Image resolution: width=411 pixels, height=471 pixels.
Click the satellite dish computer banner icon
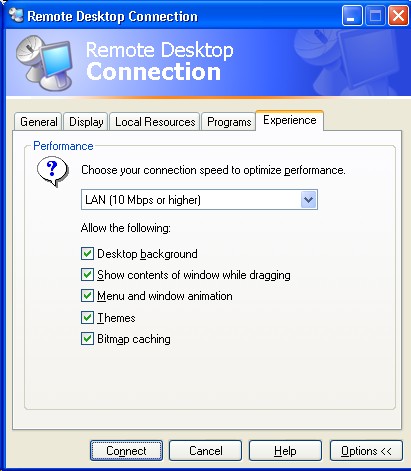(44, 62)
